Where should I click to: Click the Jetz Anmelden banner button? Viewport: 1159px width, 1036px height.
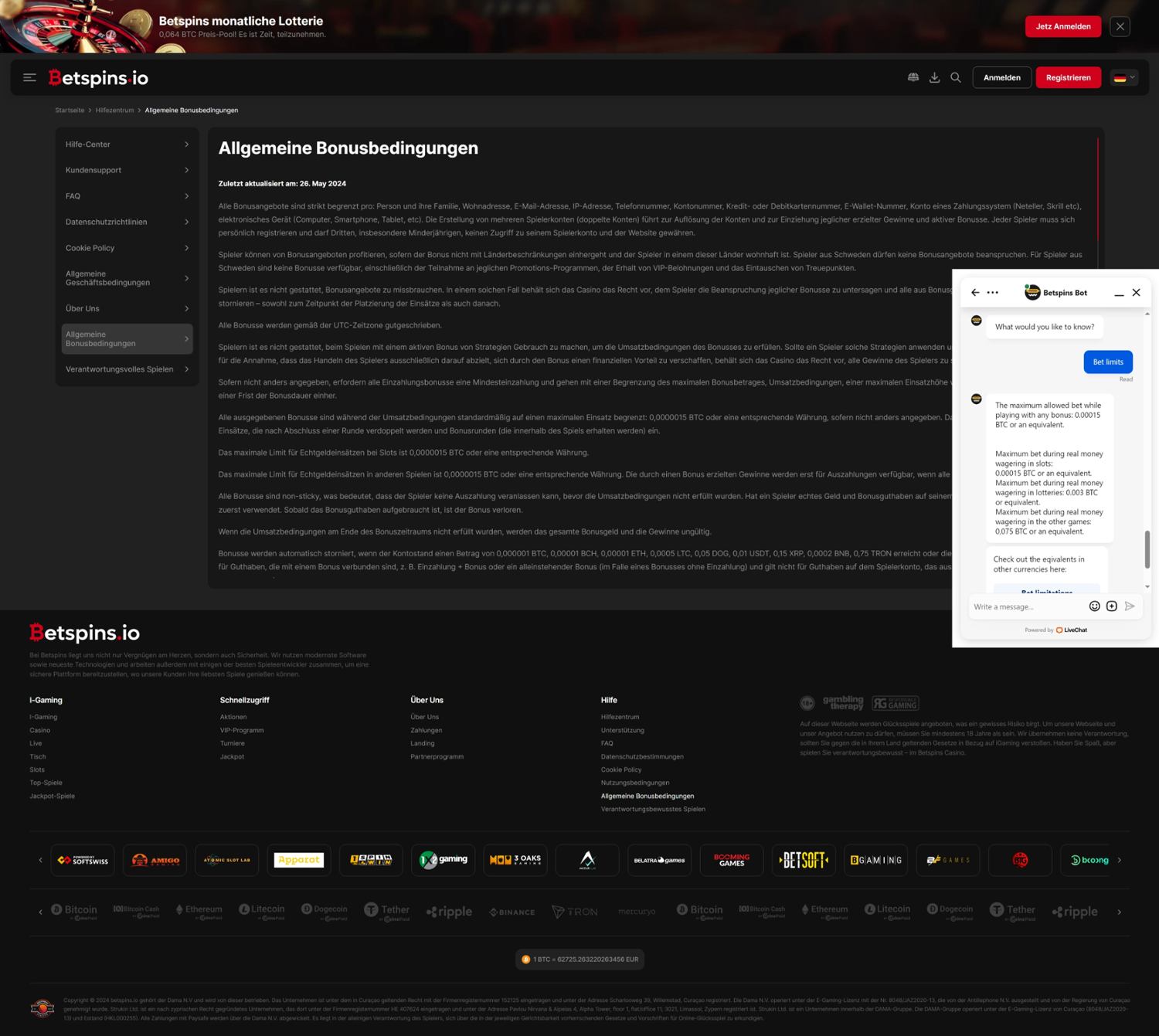point(1062,26)
